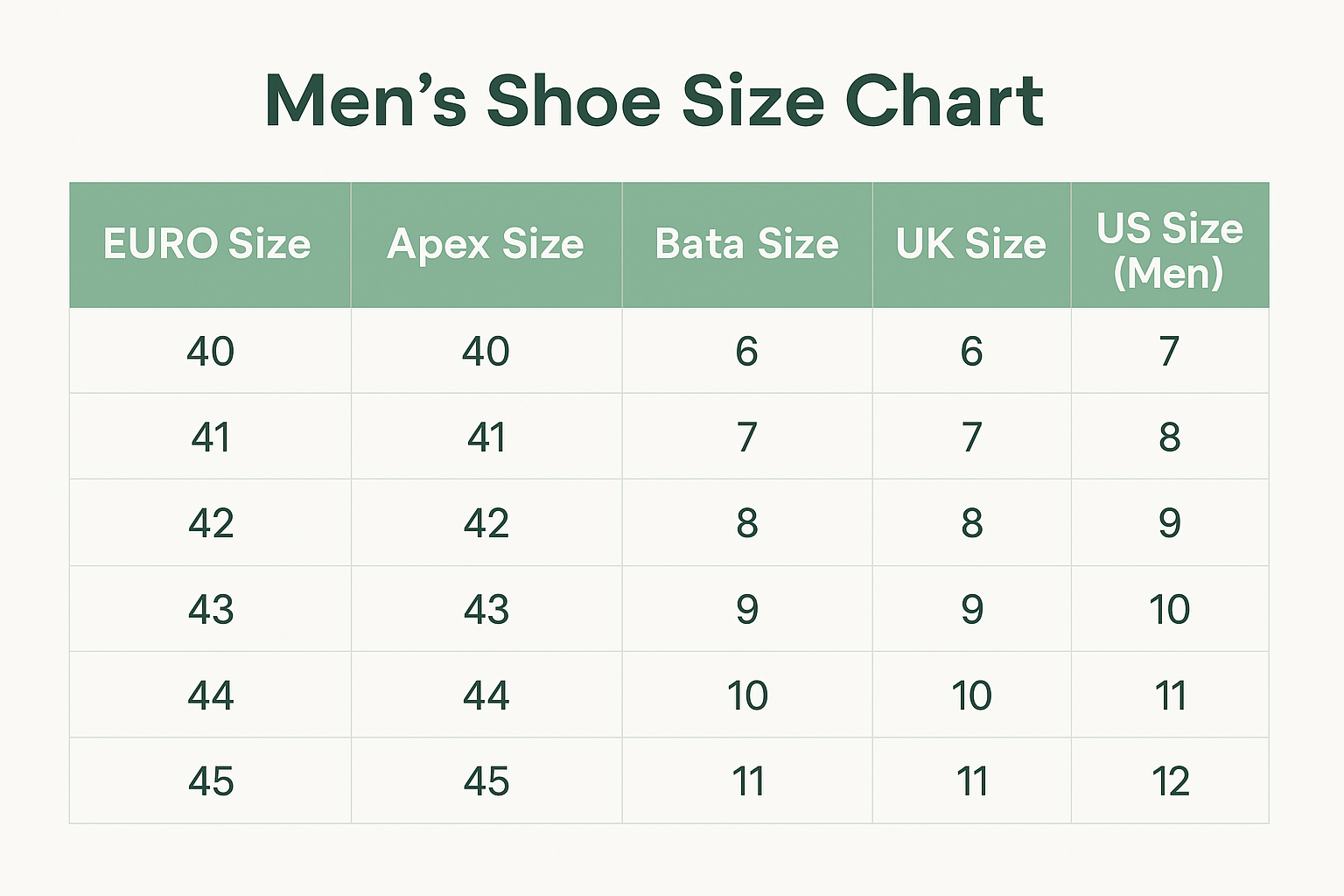
Task: Click the Bata Size header cell
Action: 747,245
